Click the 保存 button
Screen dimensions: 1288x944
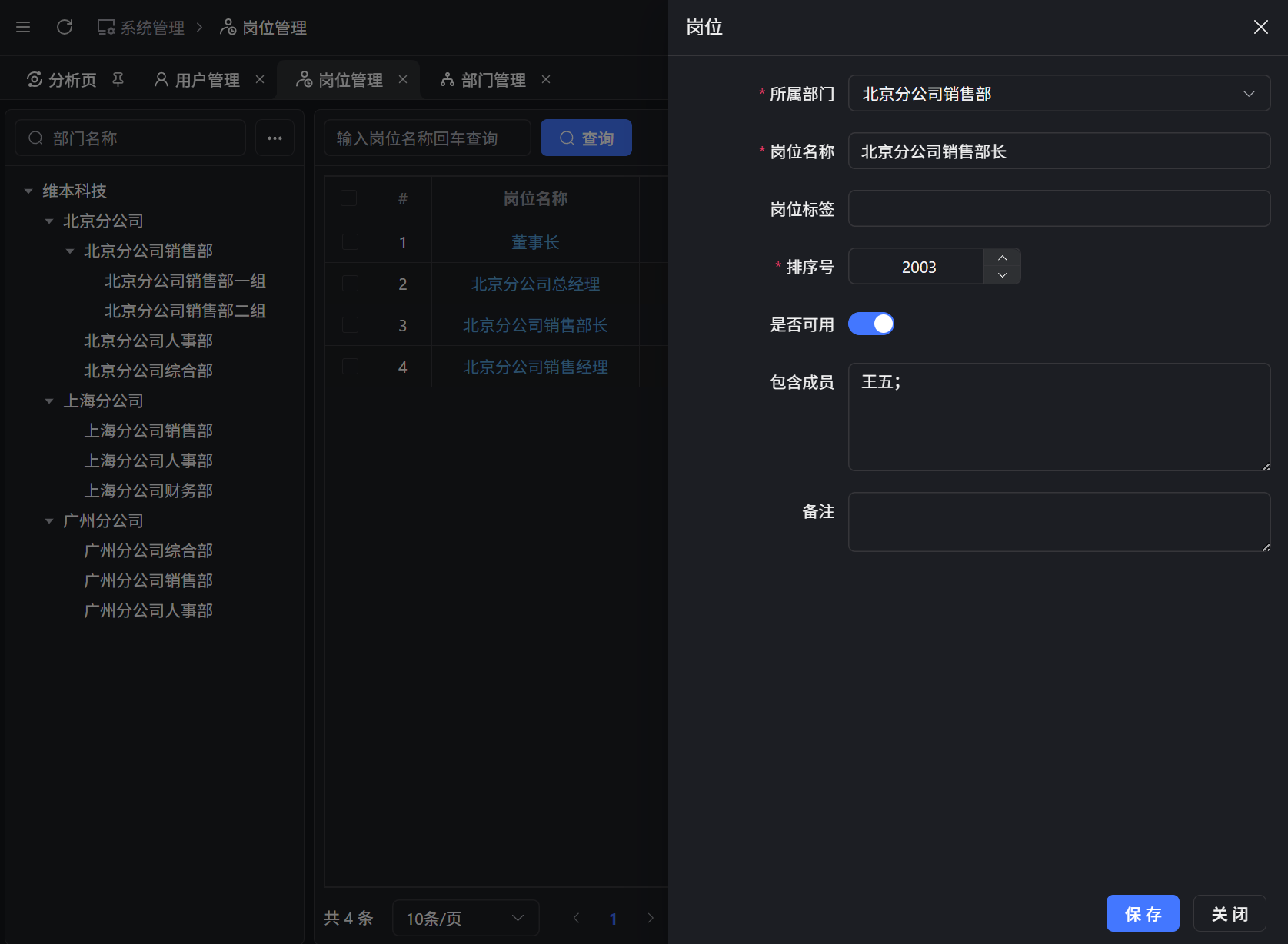[1142, 913]
